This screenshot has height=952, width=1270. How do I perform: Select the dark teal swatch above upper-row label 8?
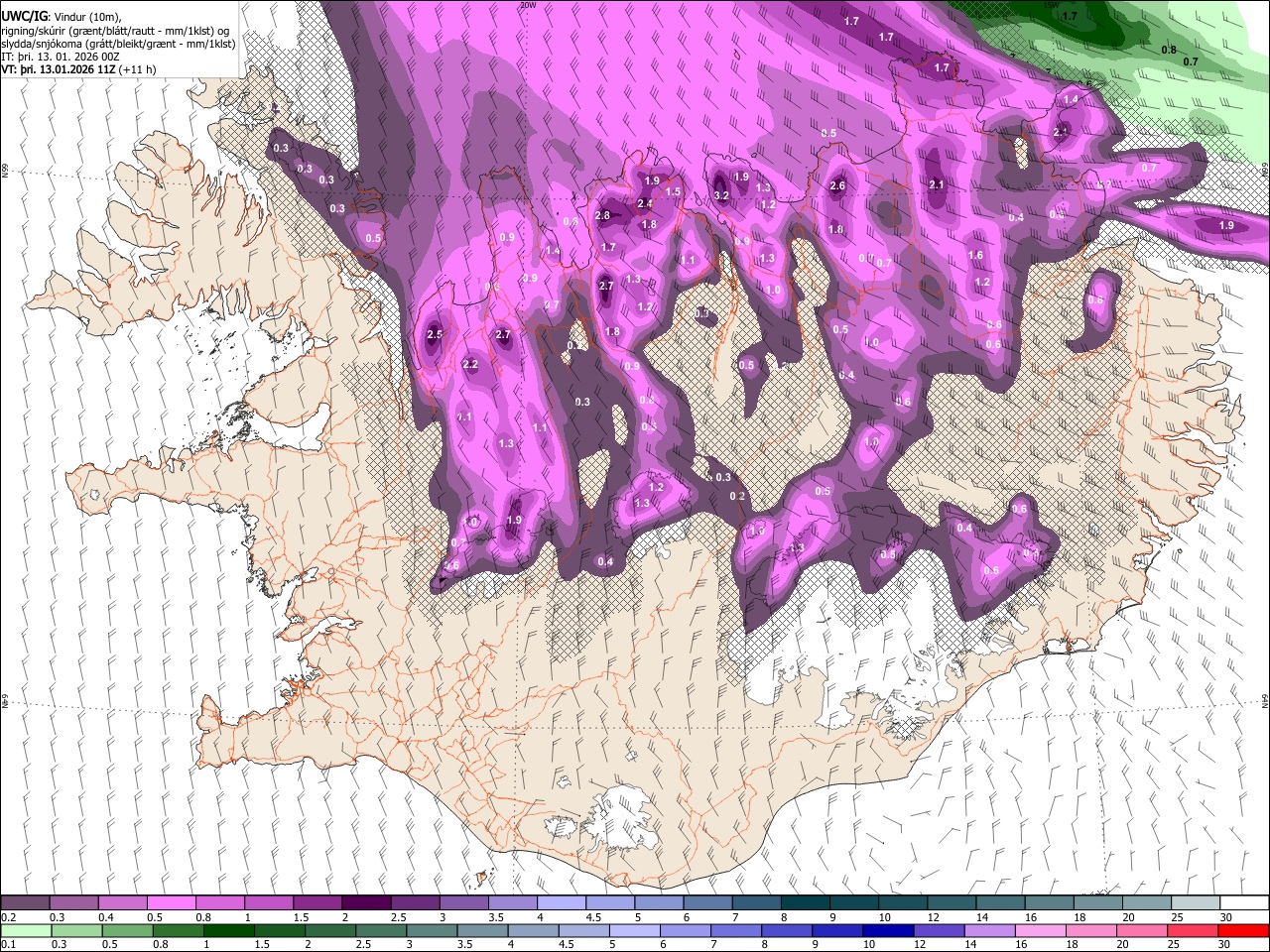point(805,903)
